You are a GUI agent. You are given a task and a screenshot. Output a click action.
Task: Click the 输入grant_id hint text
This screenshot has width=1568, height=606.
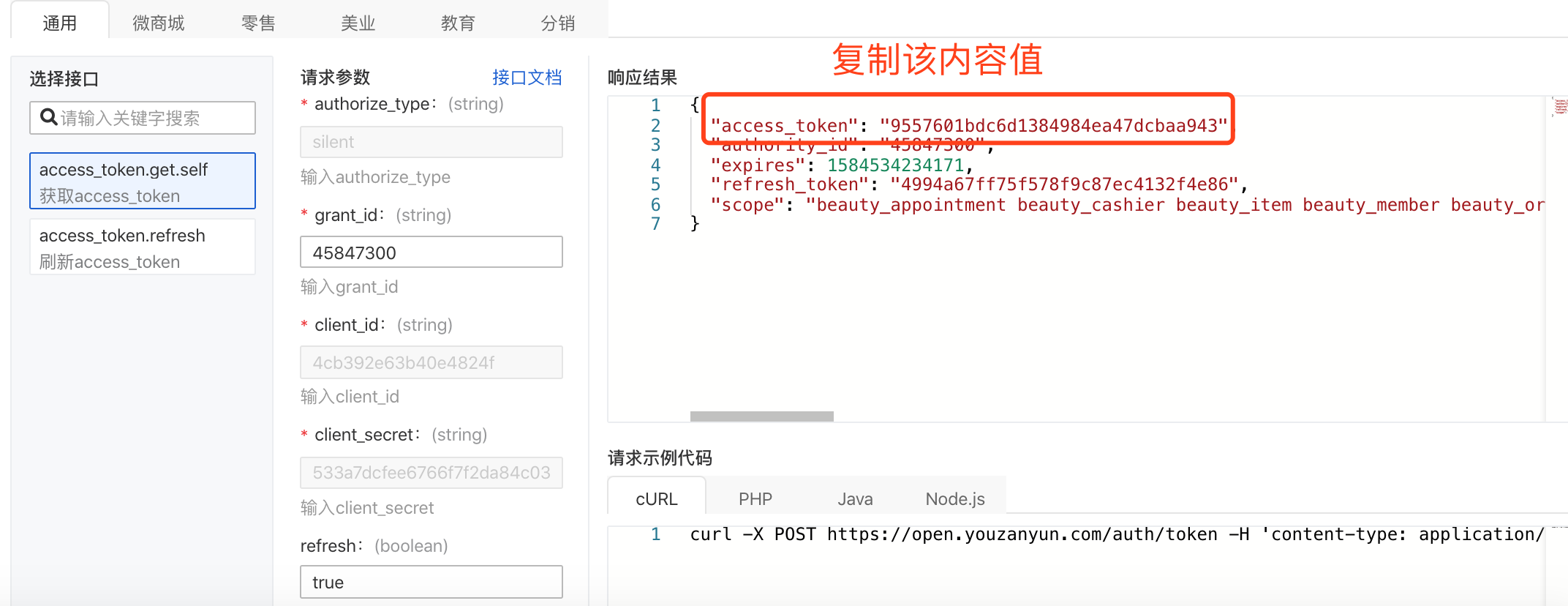pos(350,287)
